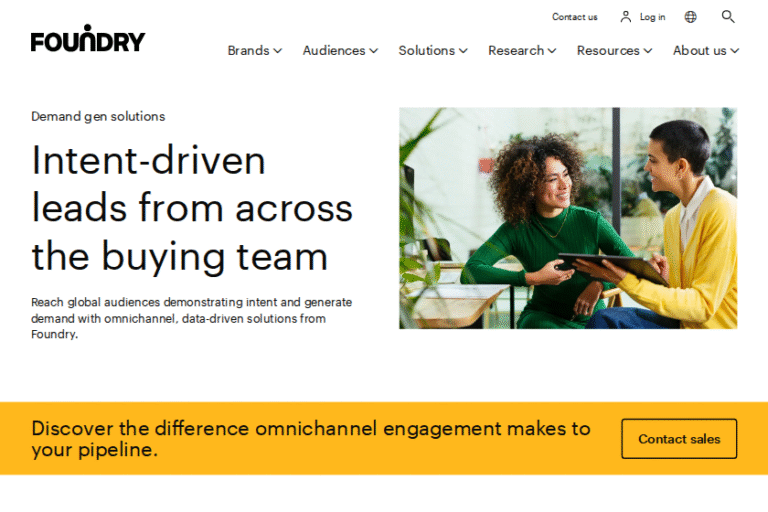The height and width of the screenshot is (512, 768).
Task: Click the Foundry logo
Action: click(88, 38)
